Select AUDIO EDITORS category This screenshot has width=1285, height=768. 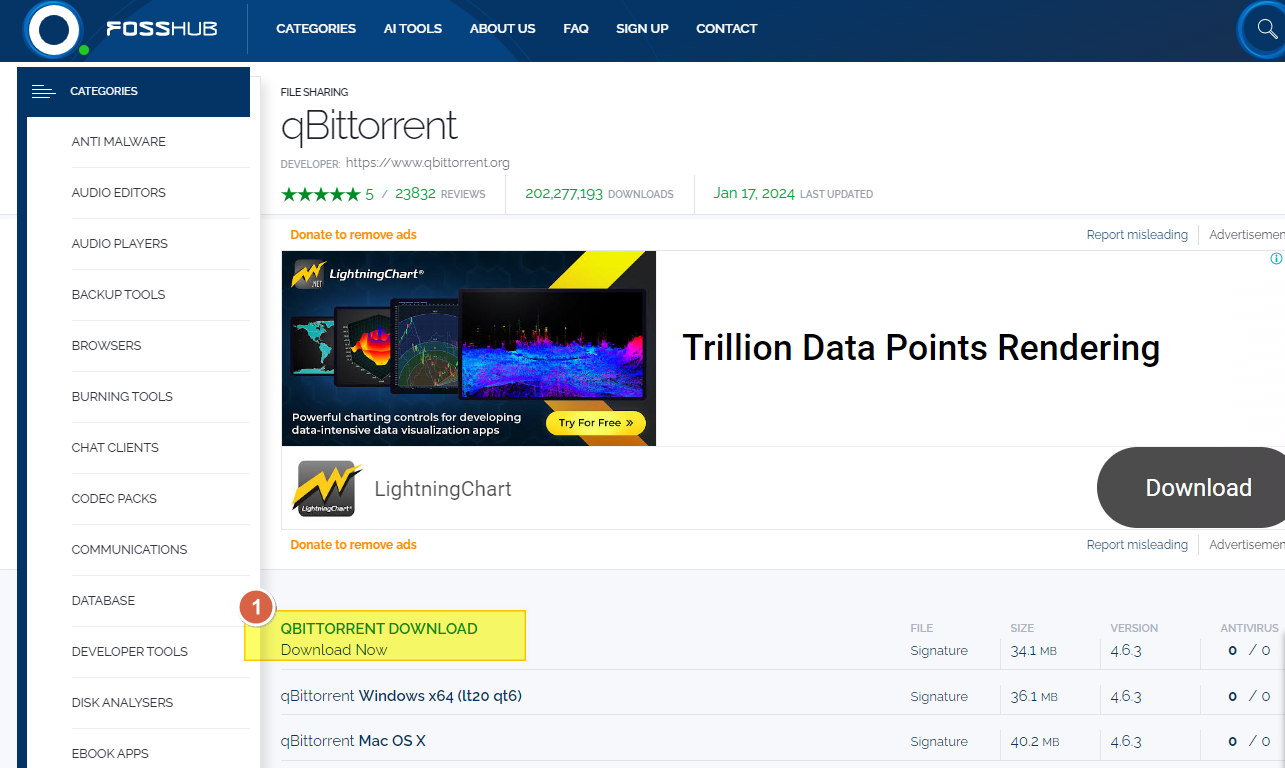click(x=119, y=193)
